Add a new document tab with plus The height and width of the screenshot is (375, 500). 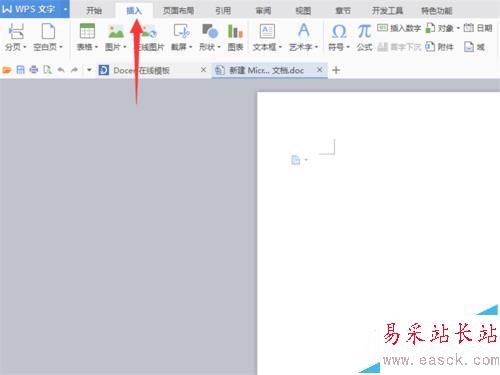pyautogui.click(x=336, y=70)
